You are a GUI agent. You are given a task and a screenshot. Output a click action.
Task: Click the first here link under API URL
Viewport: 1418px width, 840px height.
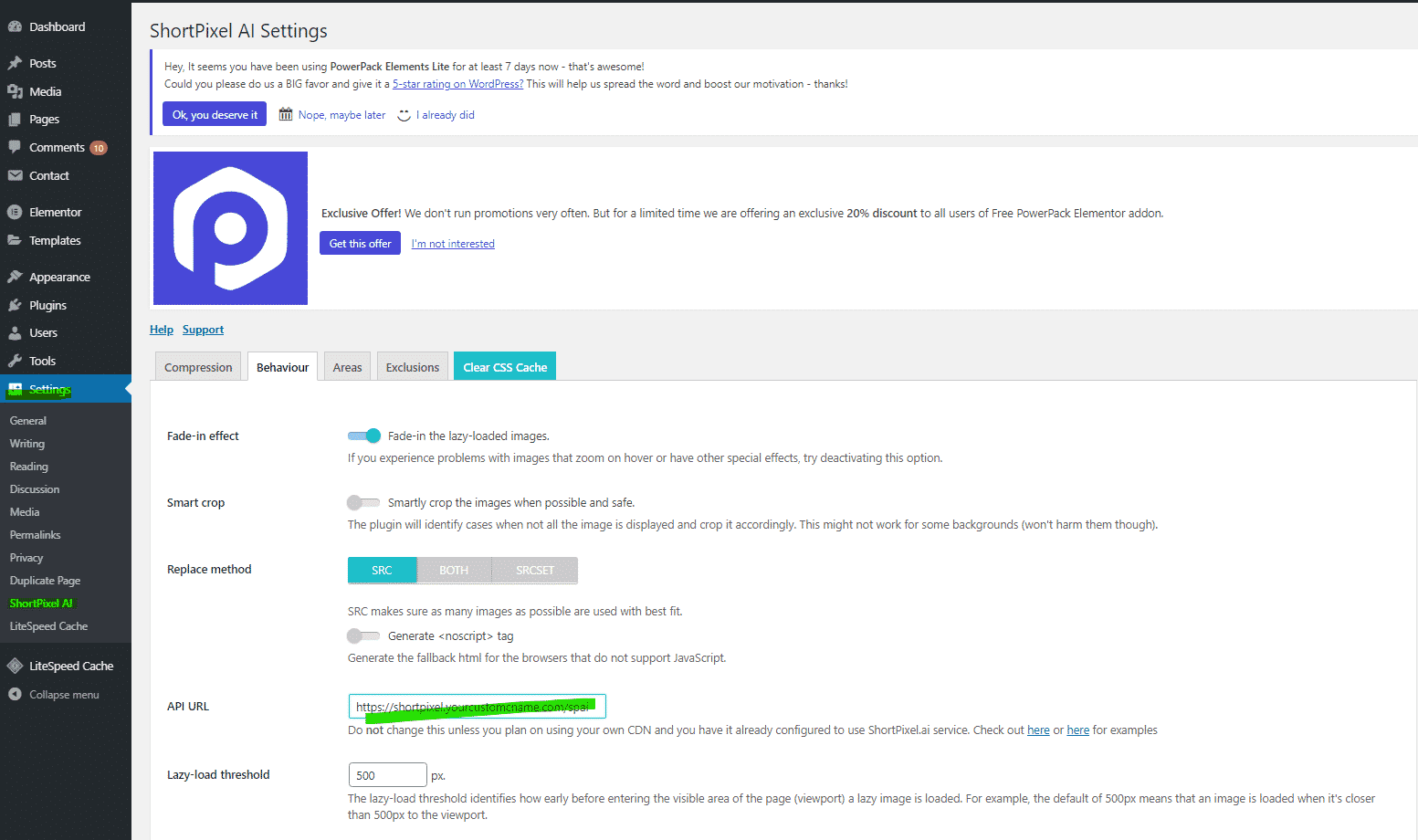tap(1038, 730)
